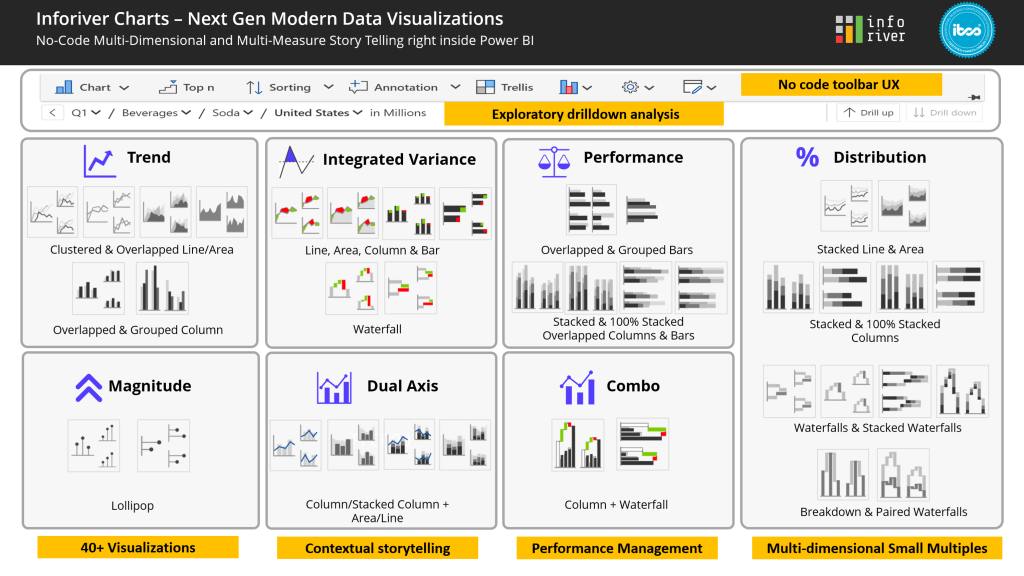Open the United States breadcrumb dropdown

click(318, 113)
